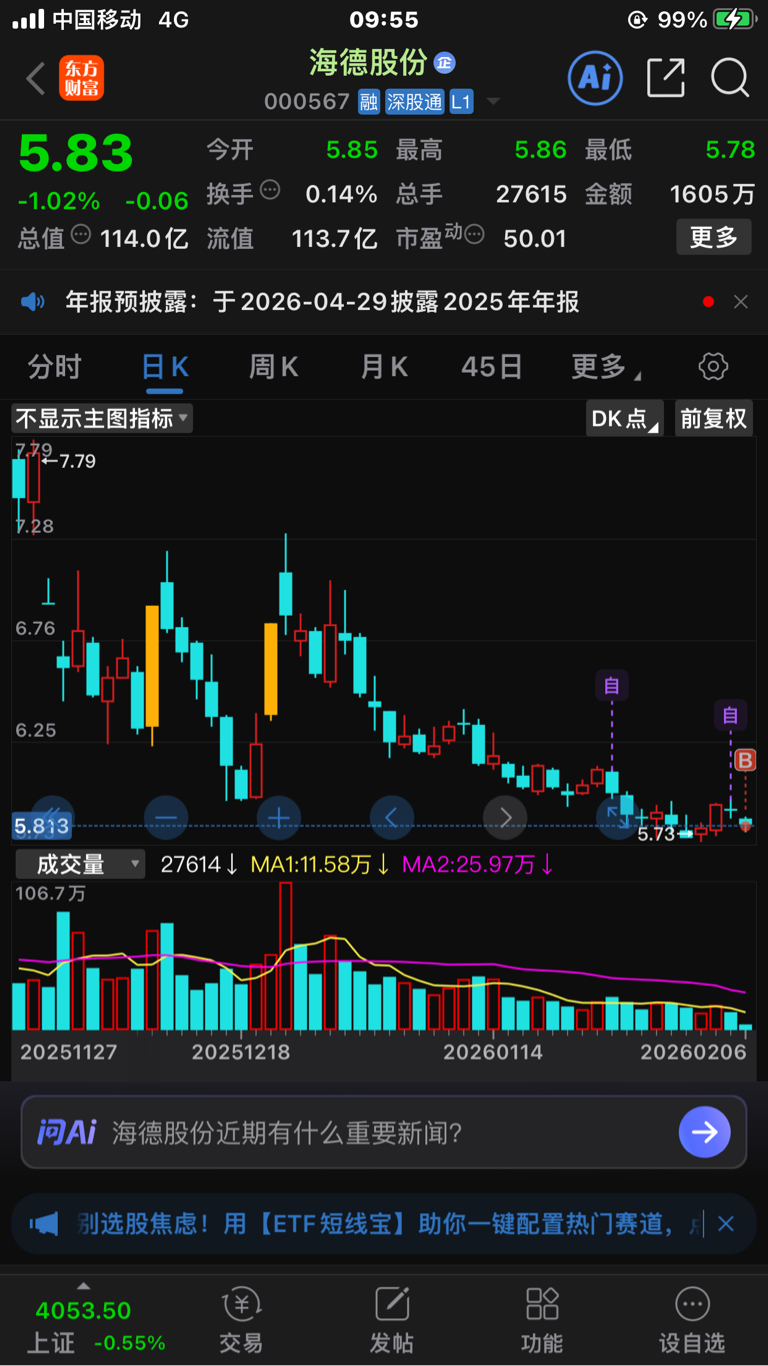Tap the megaphone icon in bottom banner
Image resolution: width=768 pixels, height=1366 pixels.
(43, 1223)
